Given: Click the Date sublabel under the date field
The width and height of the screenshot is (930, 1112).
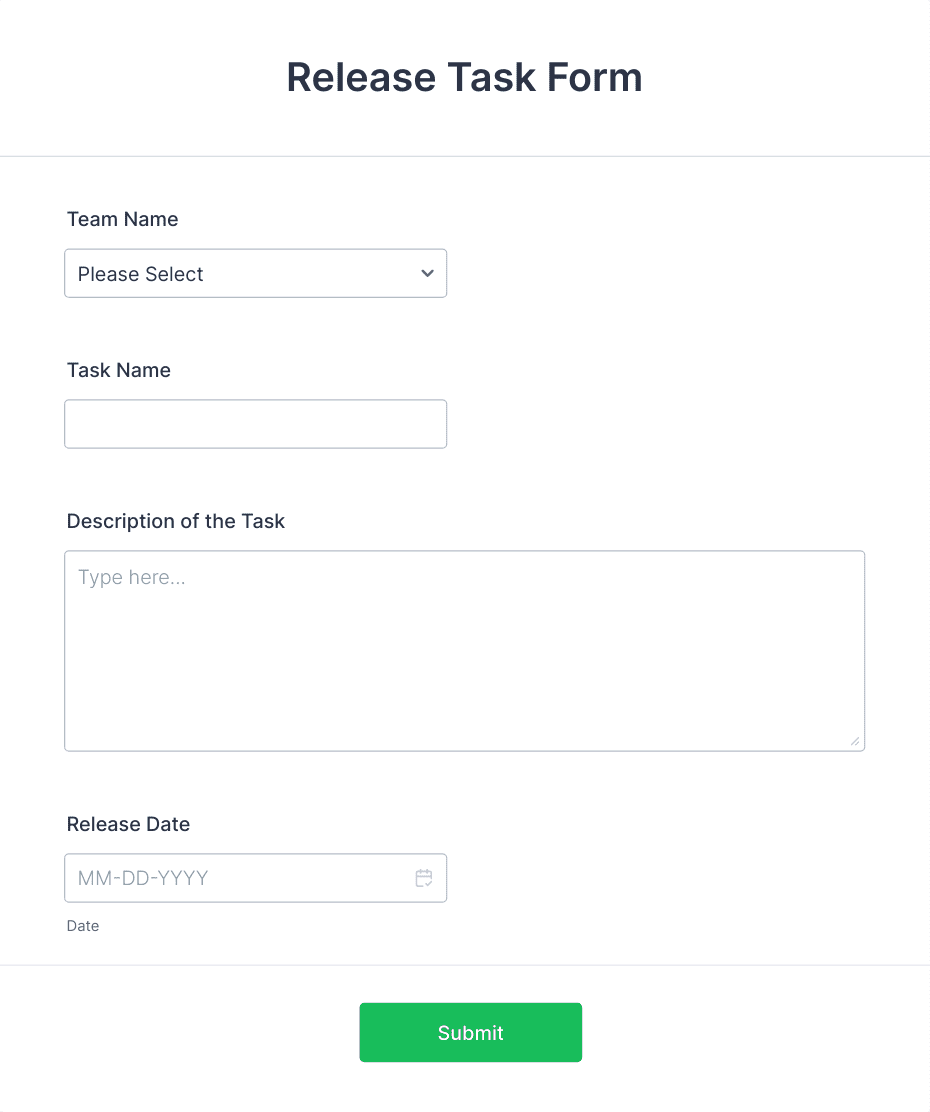Looking at the screenshot, I should click(x=82, y=925).
